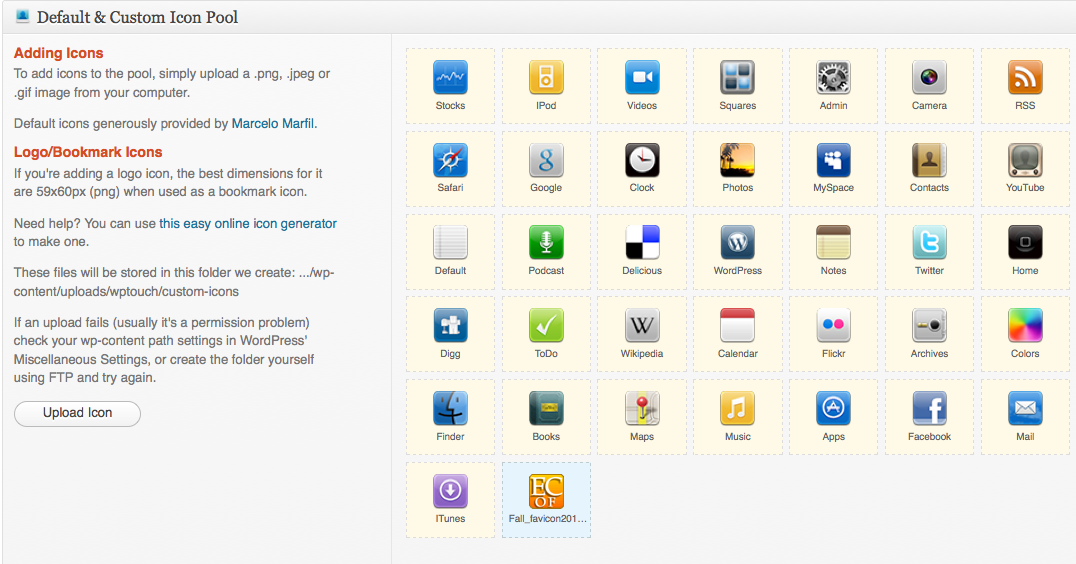Pick the Colors rainbow icon
1076x564 pixels.
click(x=1025, y=326)
